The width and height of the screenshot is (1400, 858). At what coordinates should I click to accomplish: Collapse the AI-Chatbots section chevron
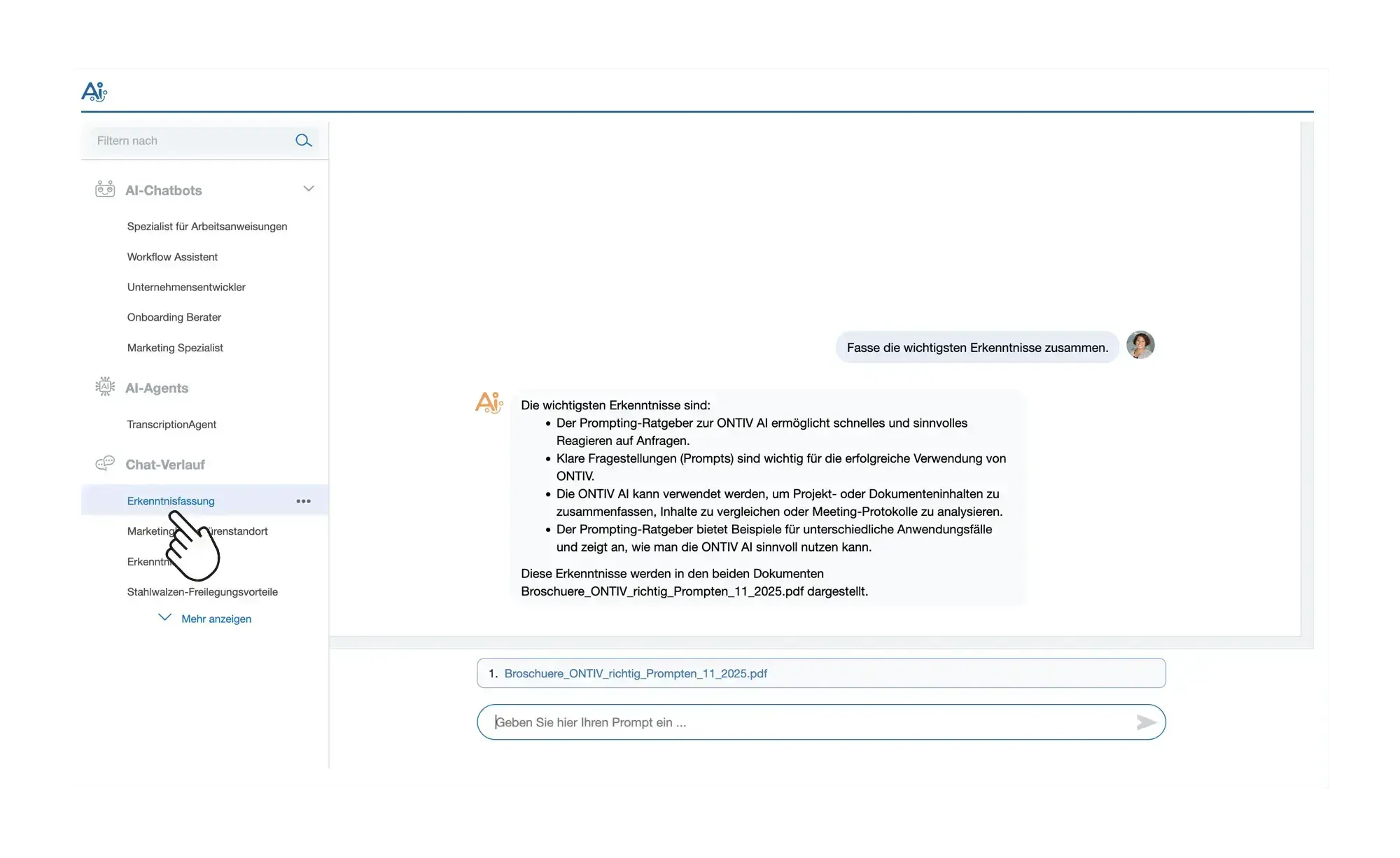click(x=308, y=189)
